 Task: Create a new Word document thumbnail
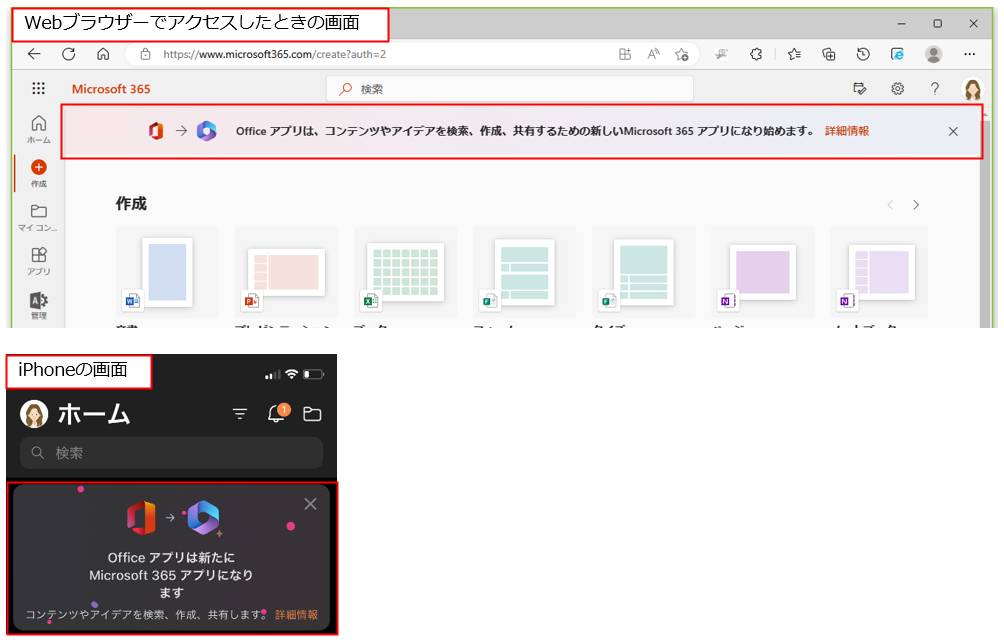(x=166, y=272)
